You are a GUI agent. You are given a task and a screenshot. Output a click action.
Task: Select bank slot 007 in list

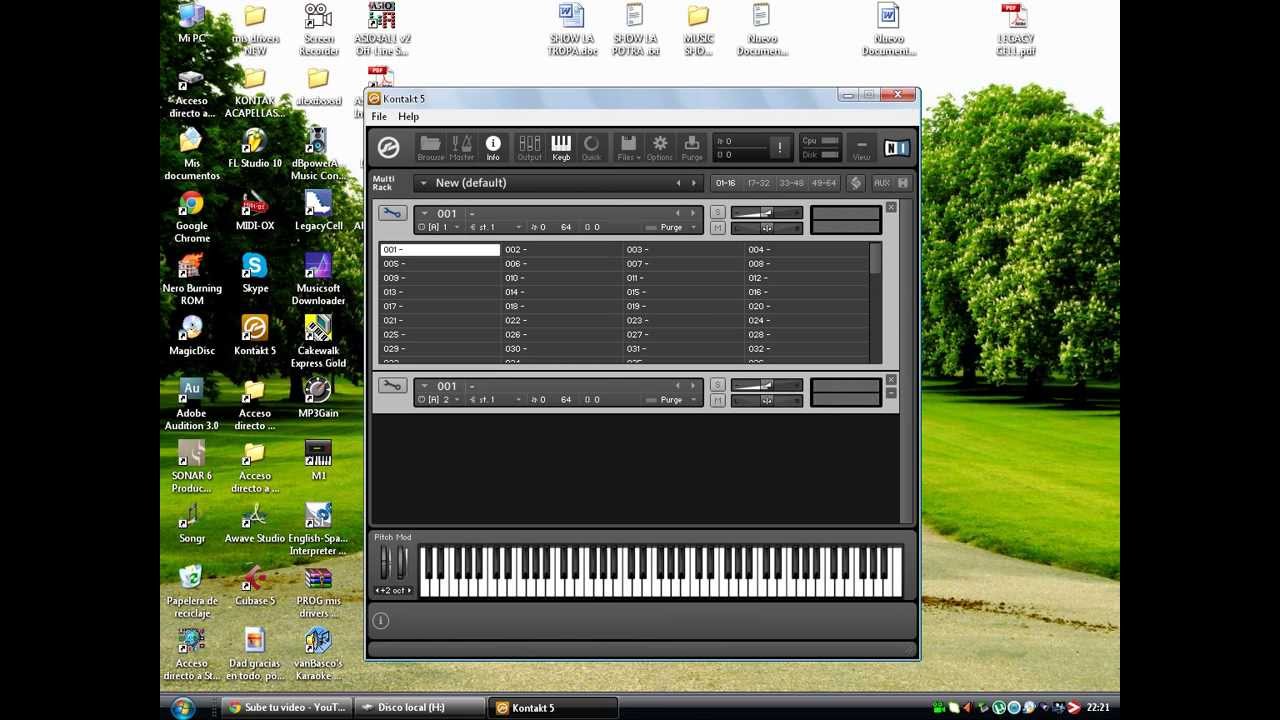[x=684, y=264]
